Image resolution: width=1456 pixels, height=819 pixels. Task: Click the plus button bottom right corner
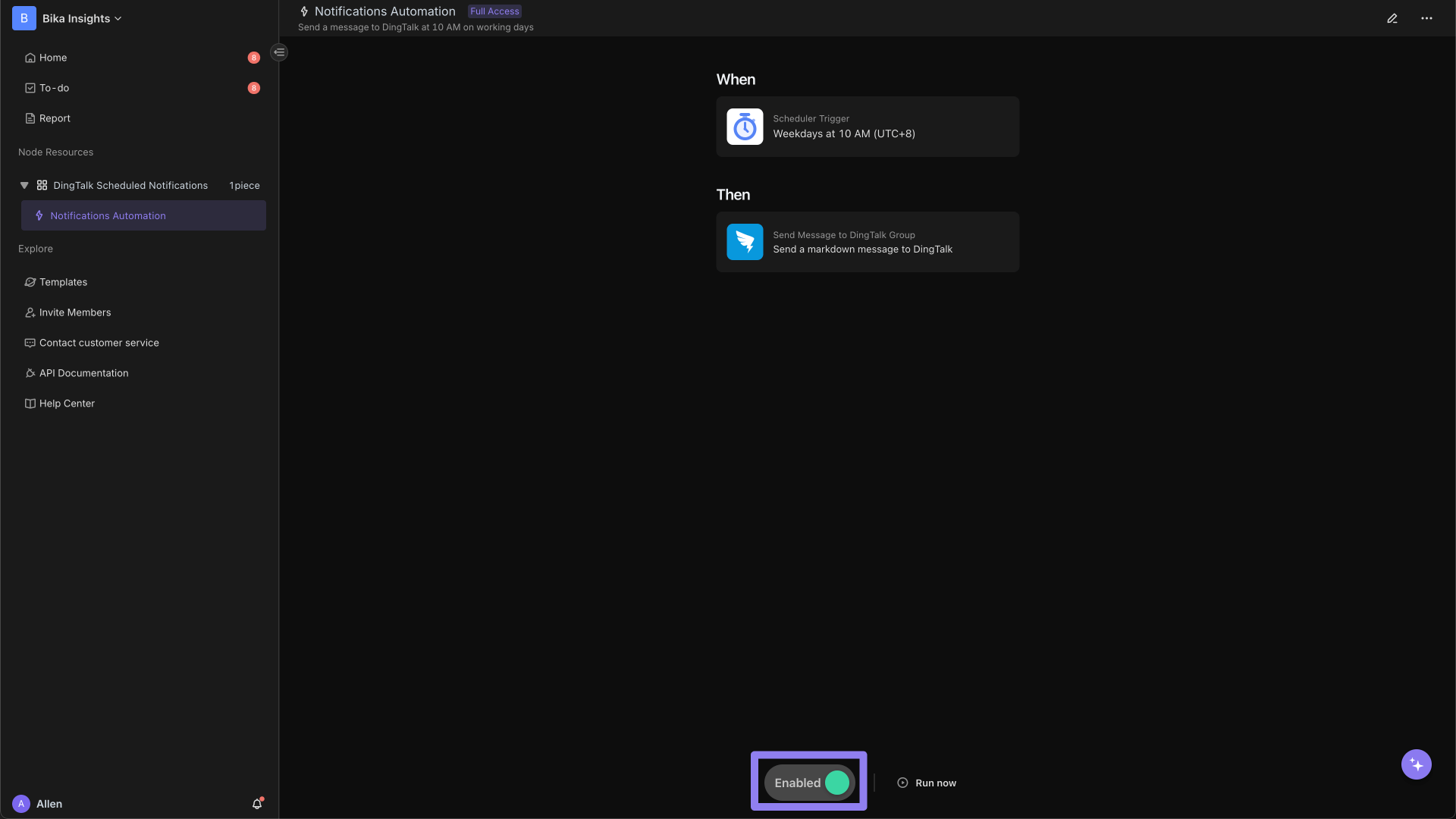pyautogui.click(x=1416, y=764)
